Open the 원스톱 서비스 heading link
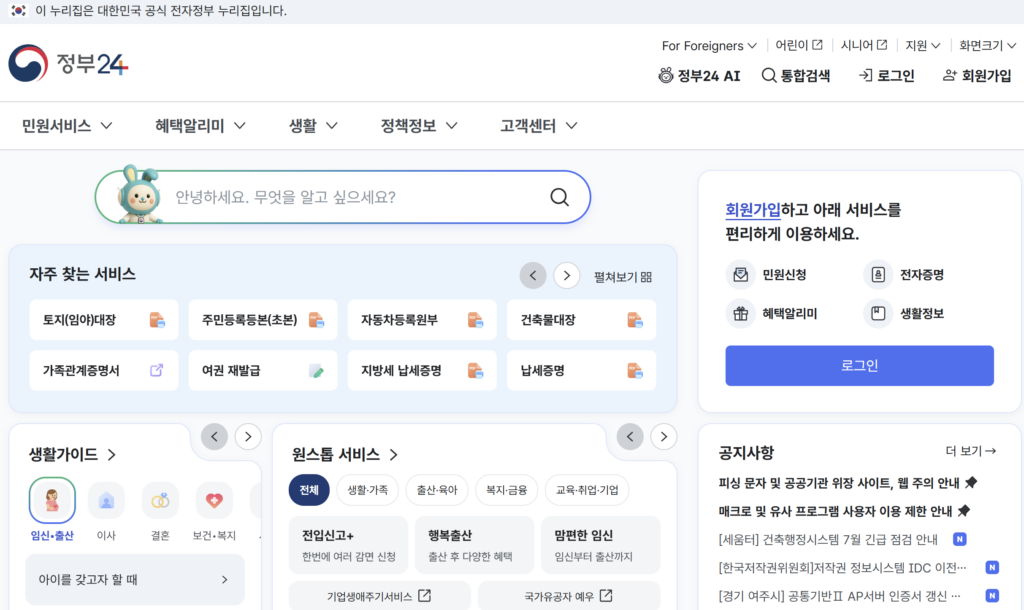 click(x=345, y=454)
